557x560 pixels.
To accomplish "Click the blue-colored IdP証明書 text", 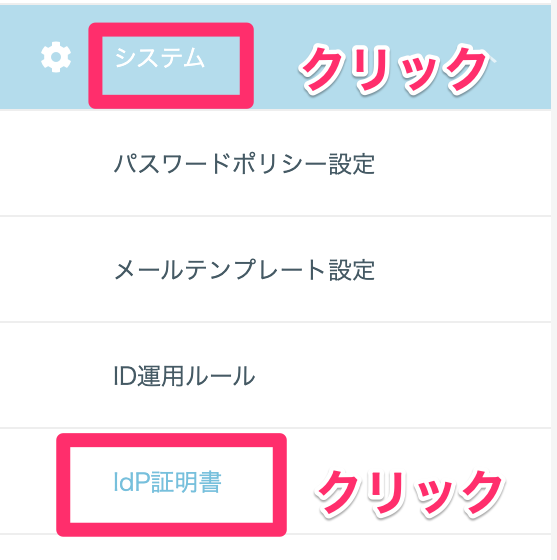I will [x=167, y=482].
